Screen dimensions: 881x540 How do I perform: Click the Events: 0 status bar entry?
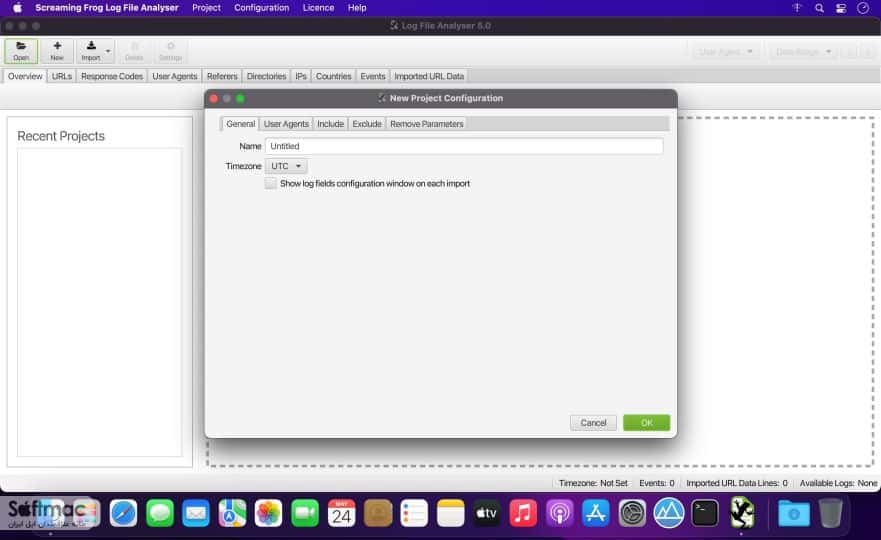click(656, 483)
